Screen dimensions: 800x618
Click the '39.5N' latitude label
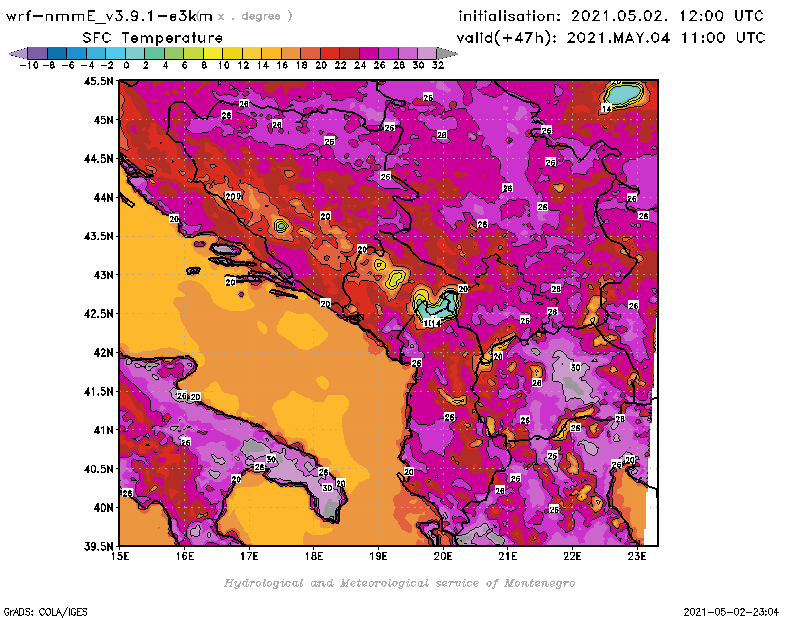(x=98, y=546)
